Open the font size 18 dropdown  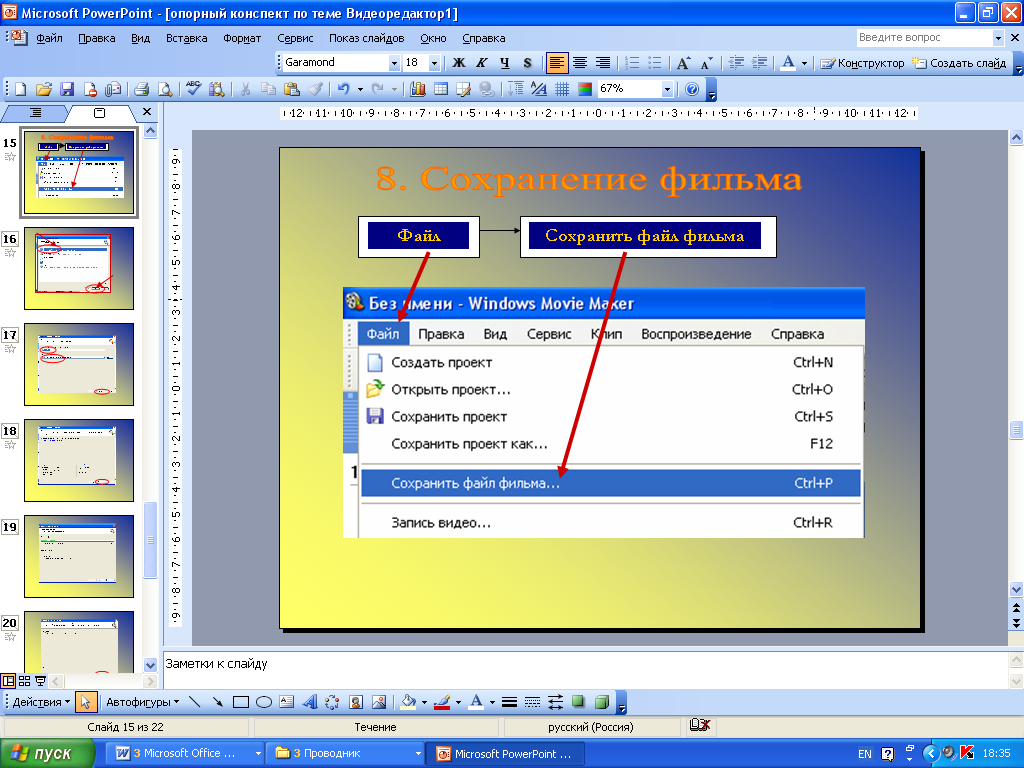click(434, 63)
